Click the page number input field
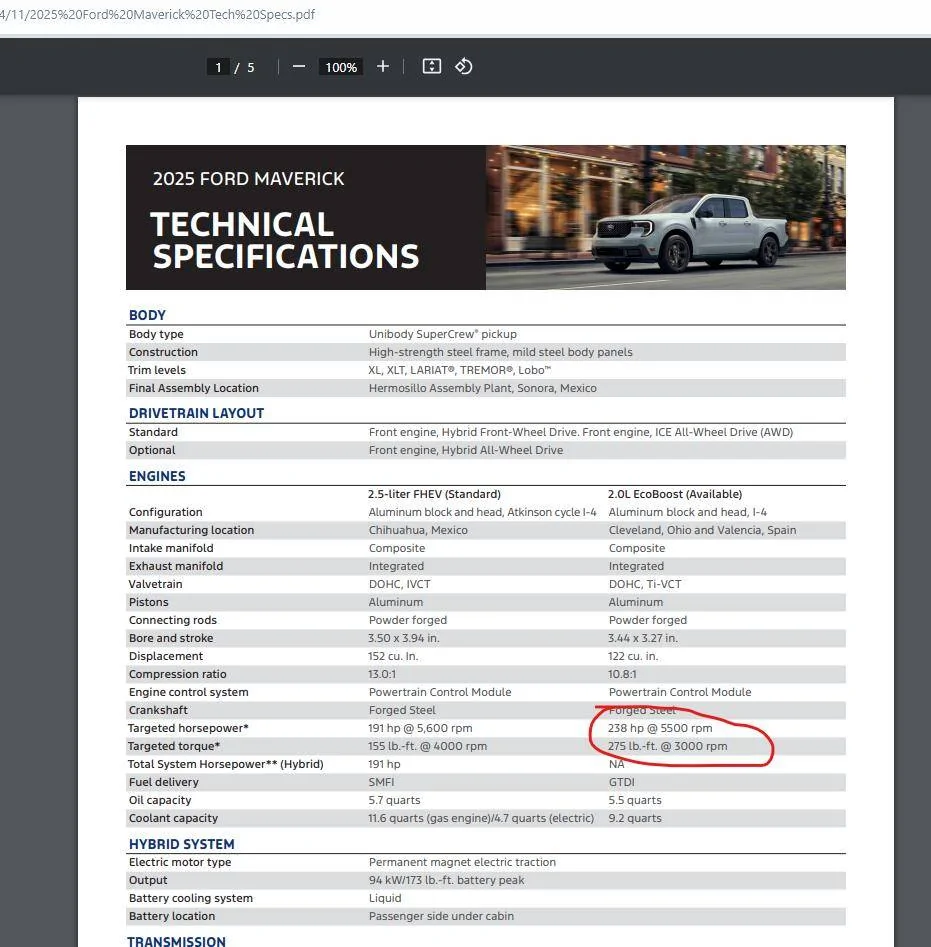Screen dimensions: 931x947 point(218,67)
